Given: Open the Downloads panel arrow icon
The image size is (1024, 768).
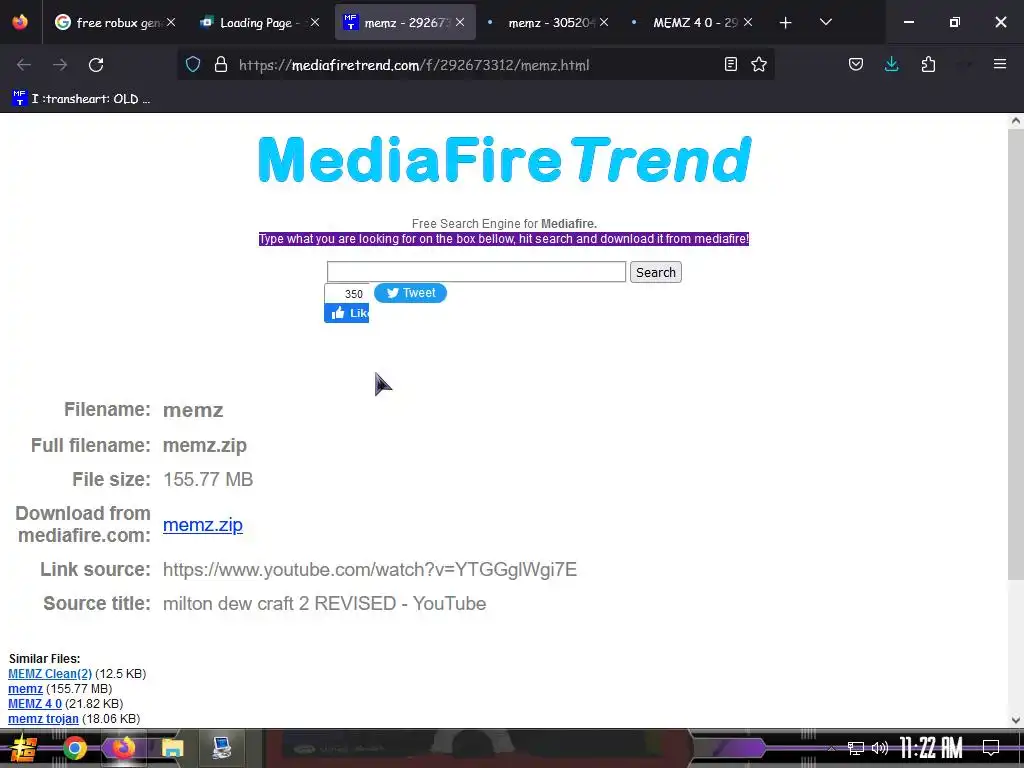Looking at the screenshot, I should [x=891, y=64].
